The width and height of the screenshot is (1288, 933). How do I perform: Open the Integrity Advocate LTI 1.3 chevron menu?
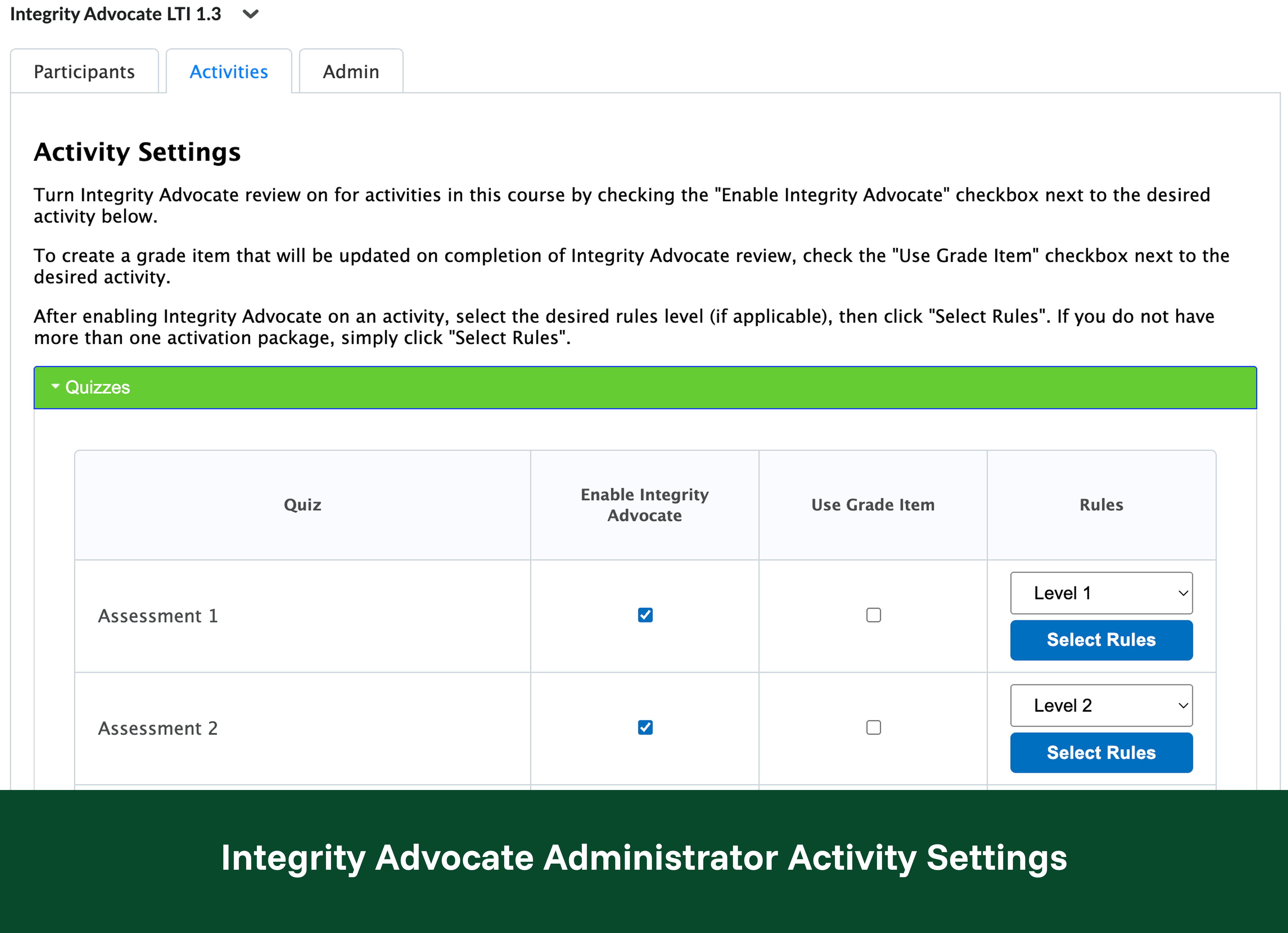click(250, 14)
